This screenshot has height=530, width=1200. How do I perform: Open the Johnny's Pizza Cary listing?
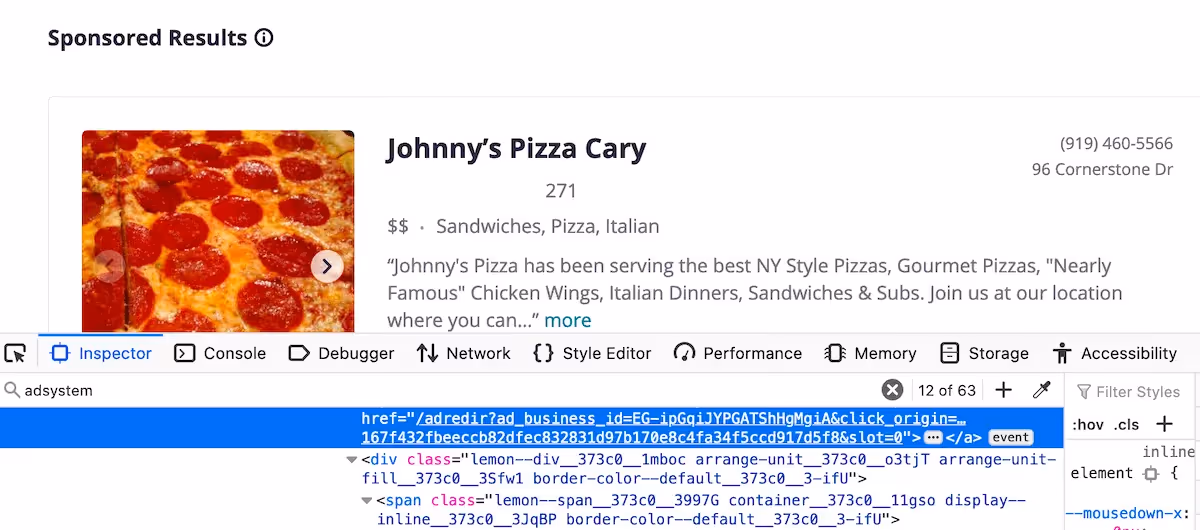[x=516, y=149]
